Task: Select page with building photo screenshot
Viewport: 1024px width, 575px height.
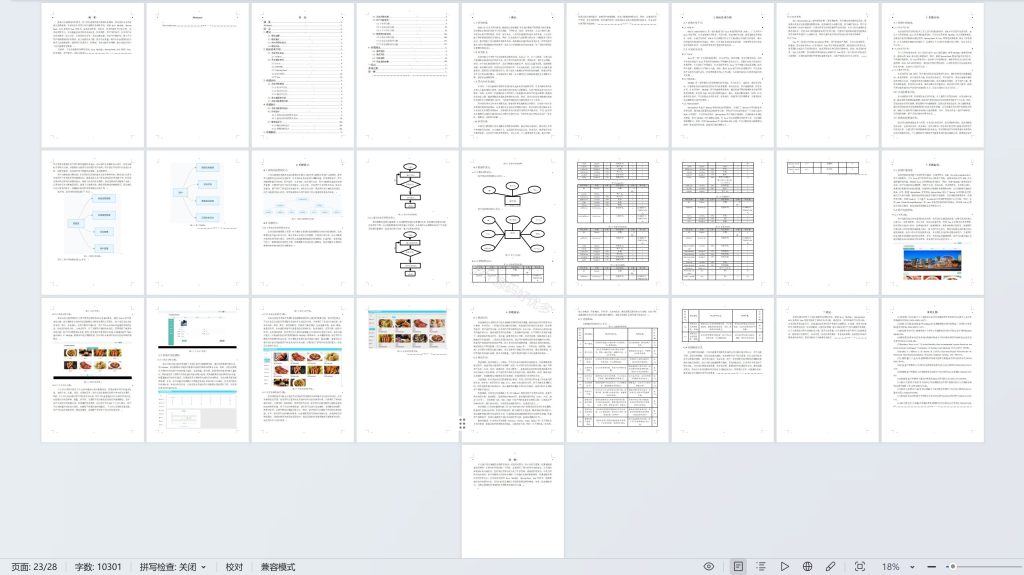Action: (933, 223)
